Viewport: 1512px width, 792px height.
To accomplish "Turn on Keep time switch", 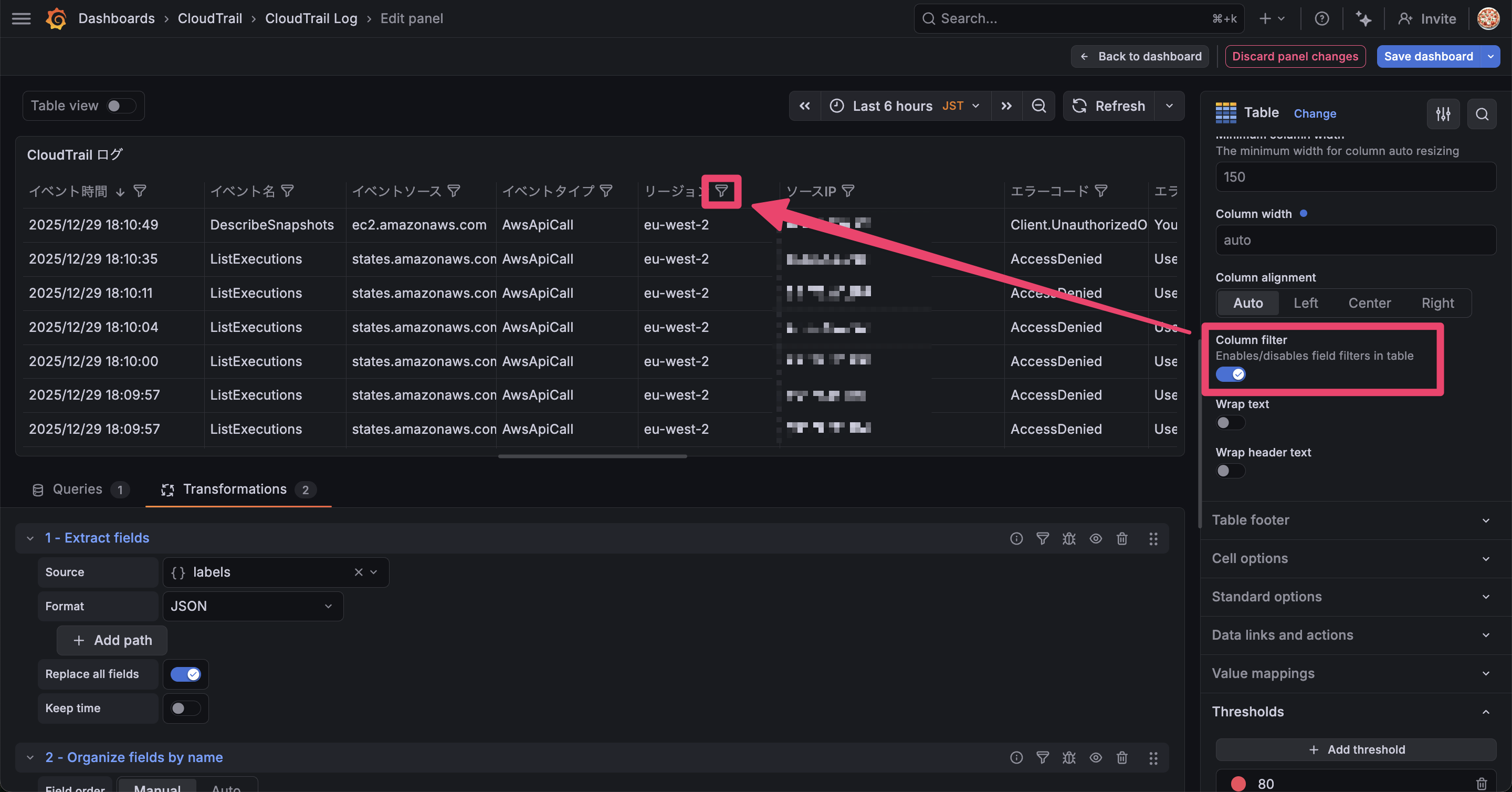I will point(185,708).
